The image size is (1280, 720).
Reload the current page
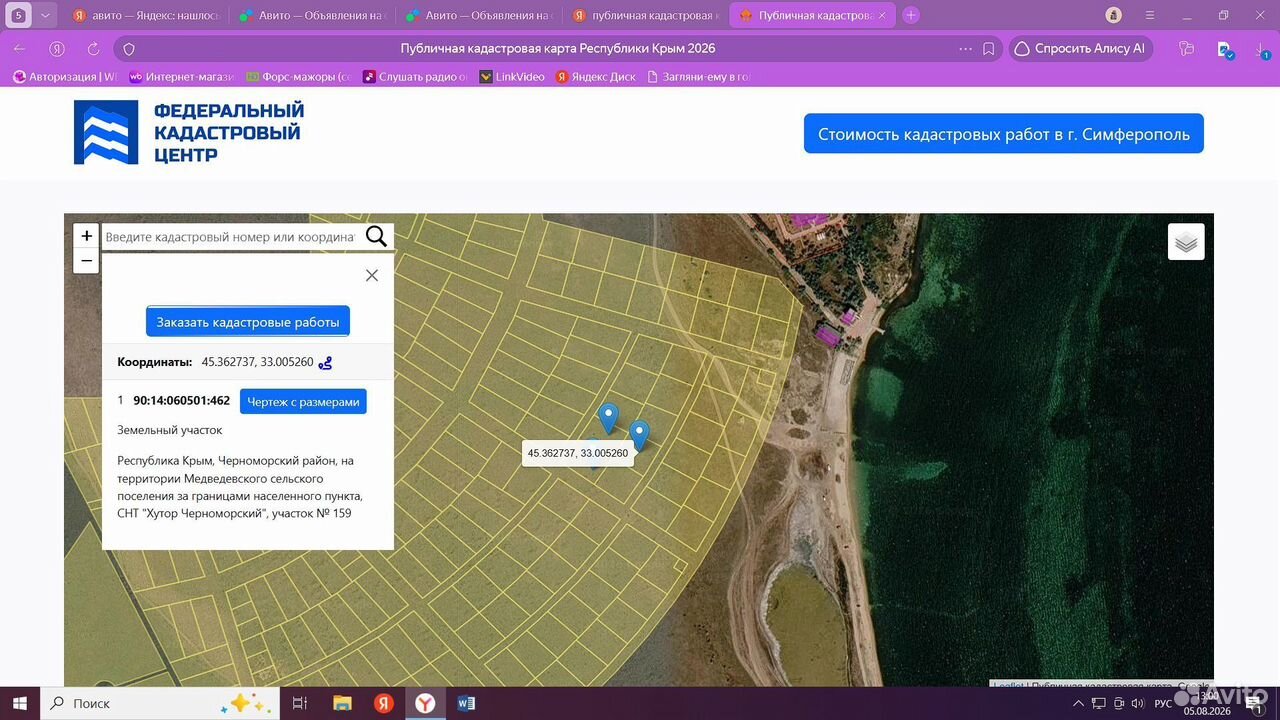coord(93,48)
